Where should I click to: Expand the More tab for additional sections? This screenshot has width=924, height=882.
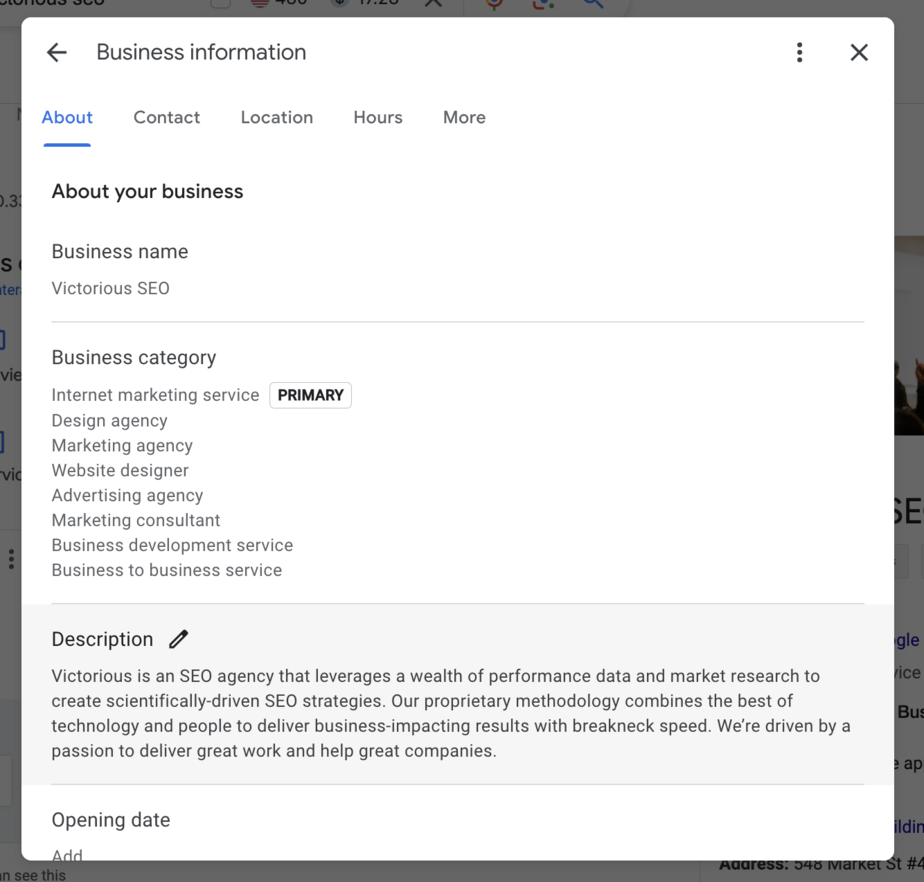[463, 117]
